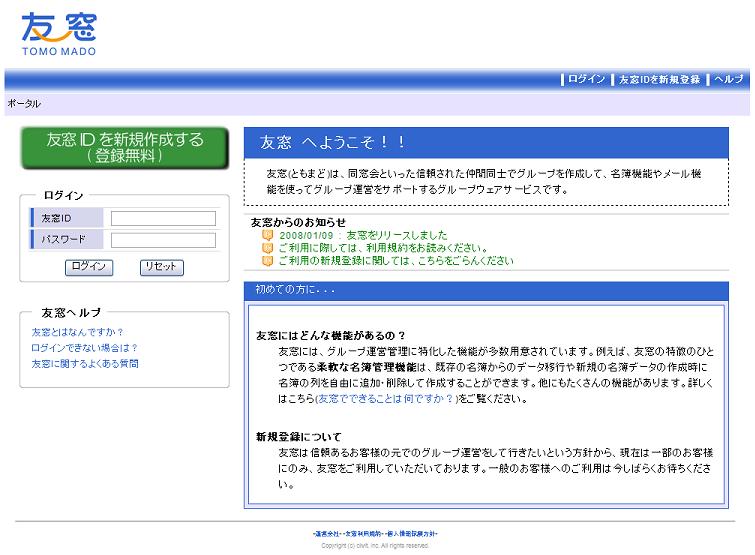Open the ログインできない場合は？ help link
Viewport: 755px width, 555px height.
click(x=84, y=348)
